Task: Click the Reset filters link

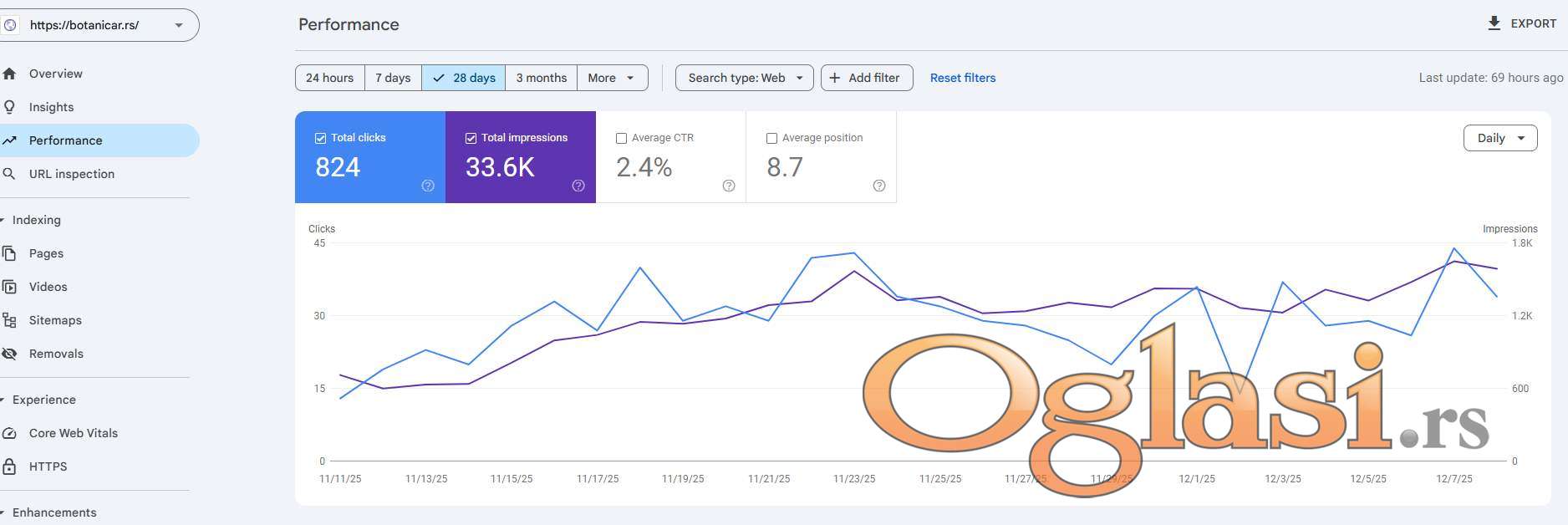Action: pos(962,78)
